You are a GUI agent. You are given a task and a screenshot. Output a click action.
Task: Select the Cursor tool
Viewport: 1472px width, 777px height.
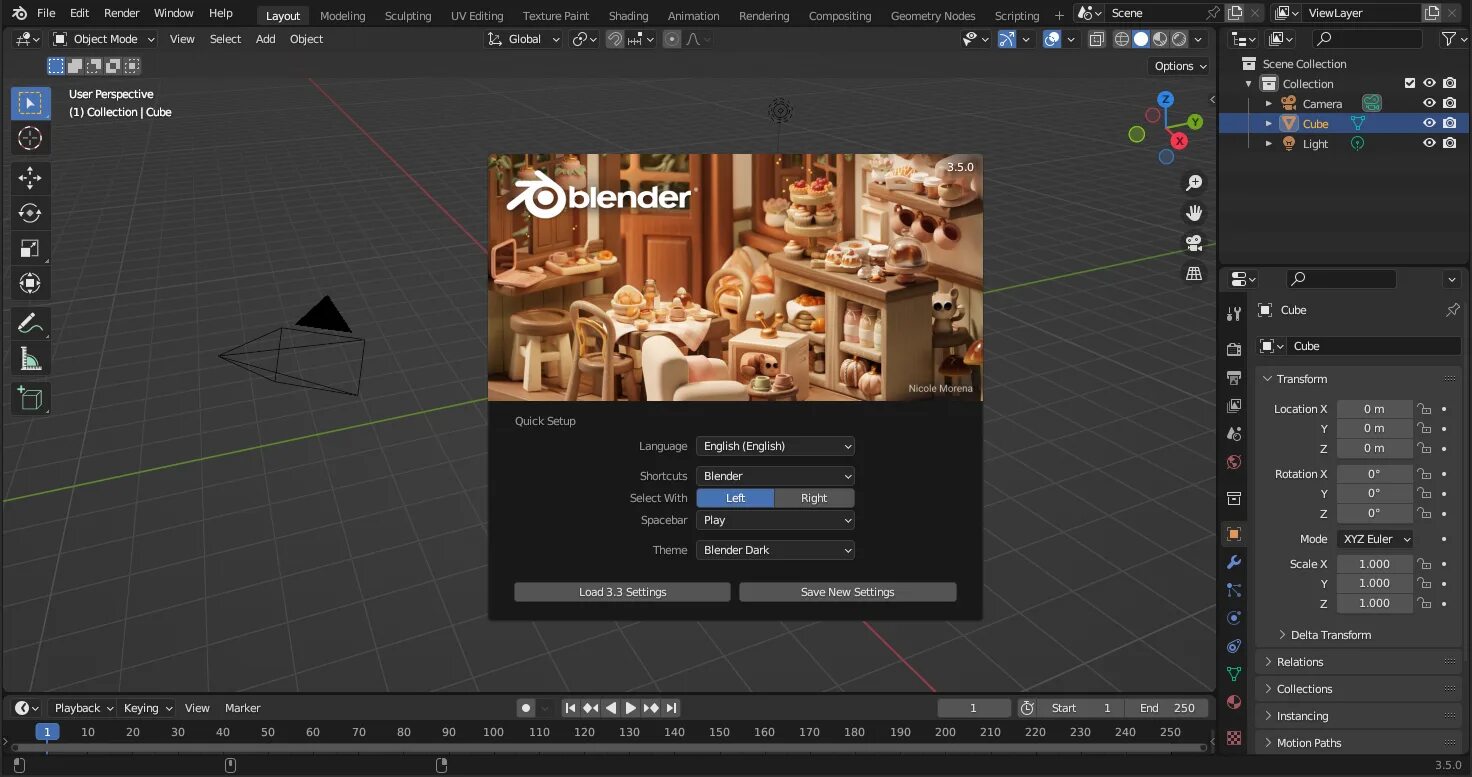point(30,138)
